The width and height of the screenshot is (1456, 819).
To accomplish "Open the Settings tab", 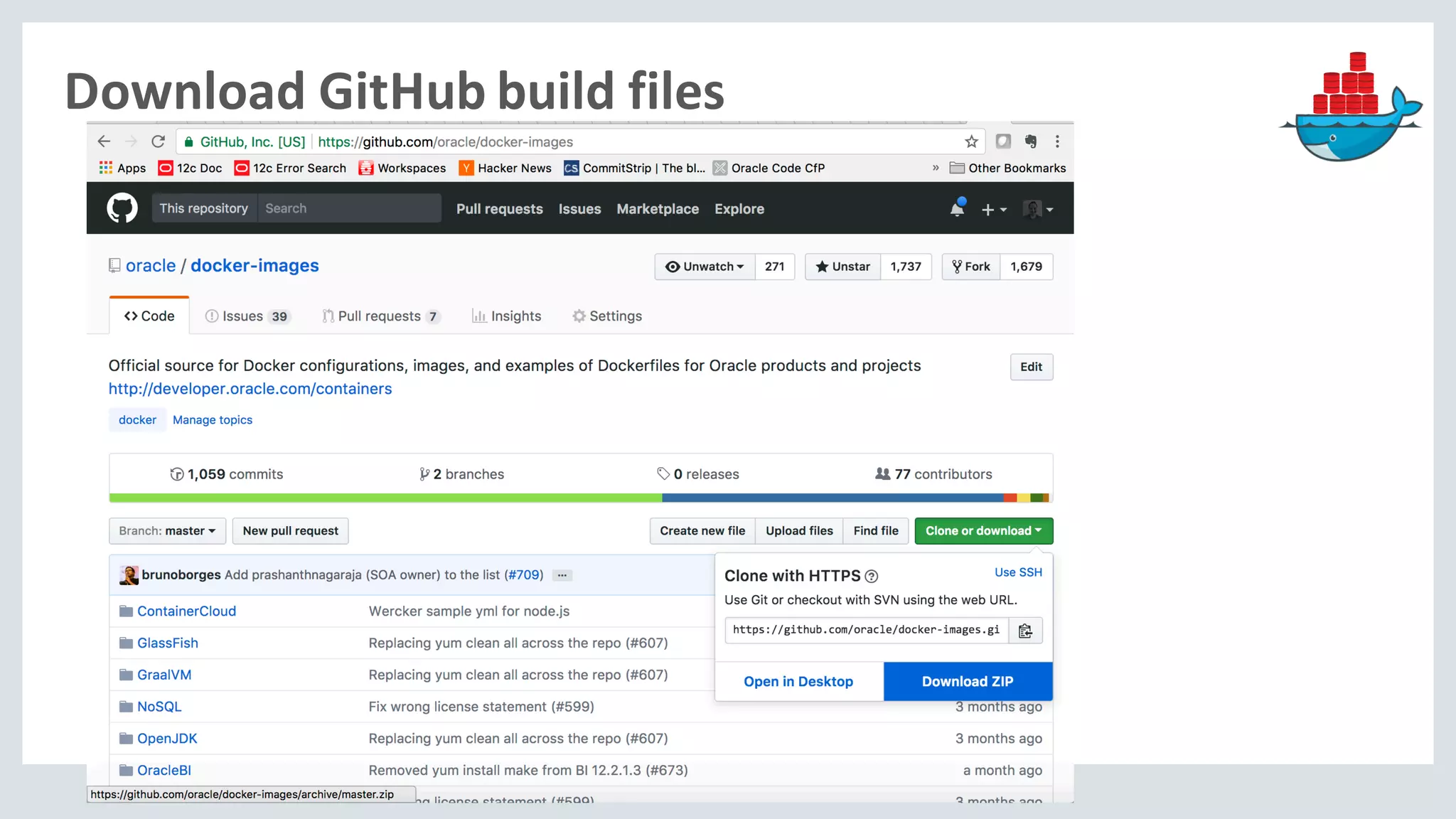I will 607,316.
